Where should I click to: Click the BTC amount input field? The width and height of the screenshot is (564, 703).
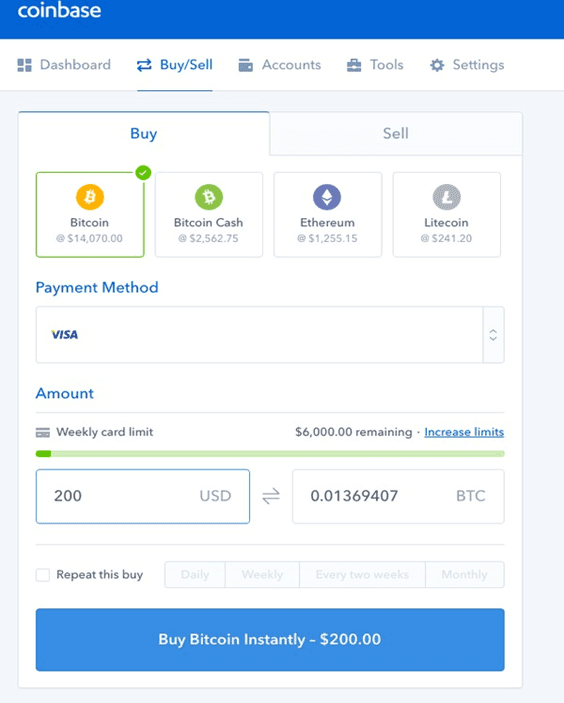click(398, 496)
